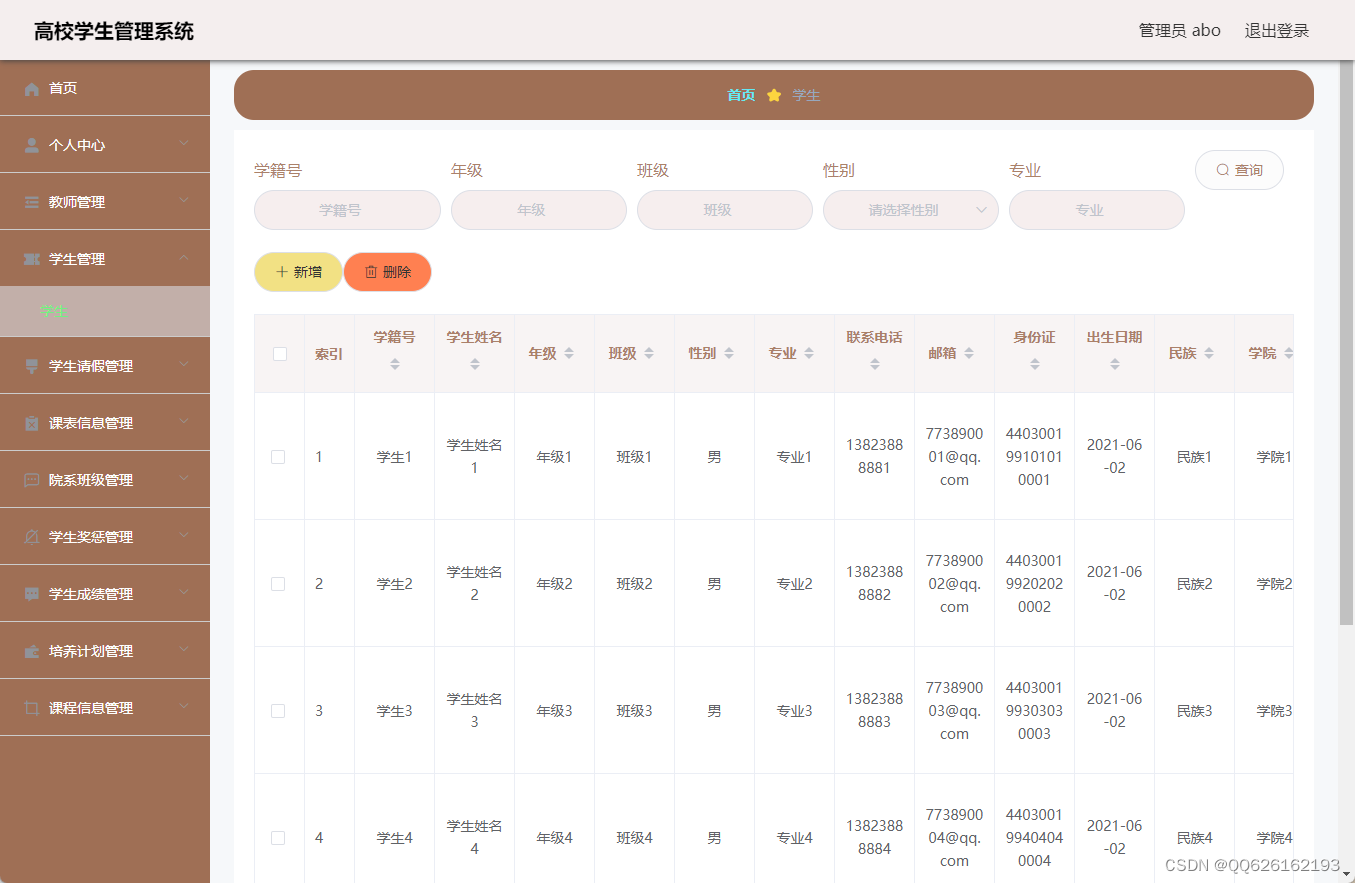
Task: Expand 学生奖惩管理 using its chevron
Action: click(184, 536)
